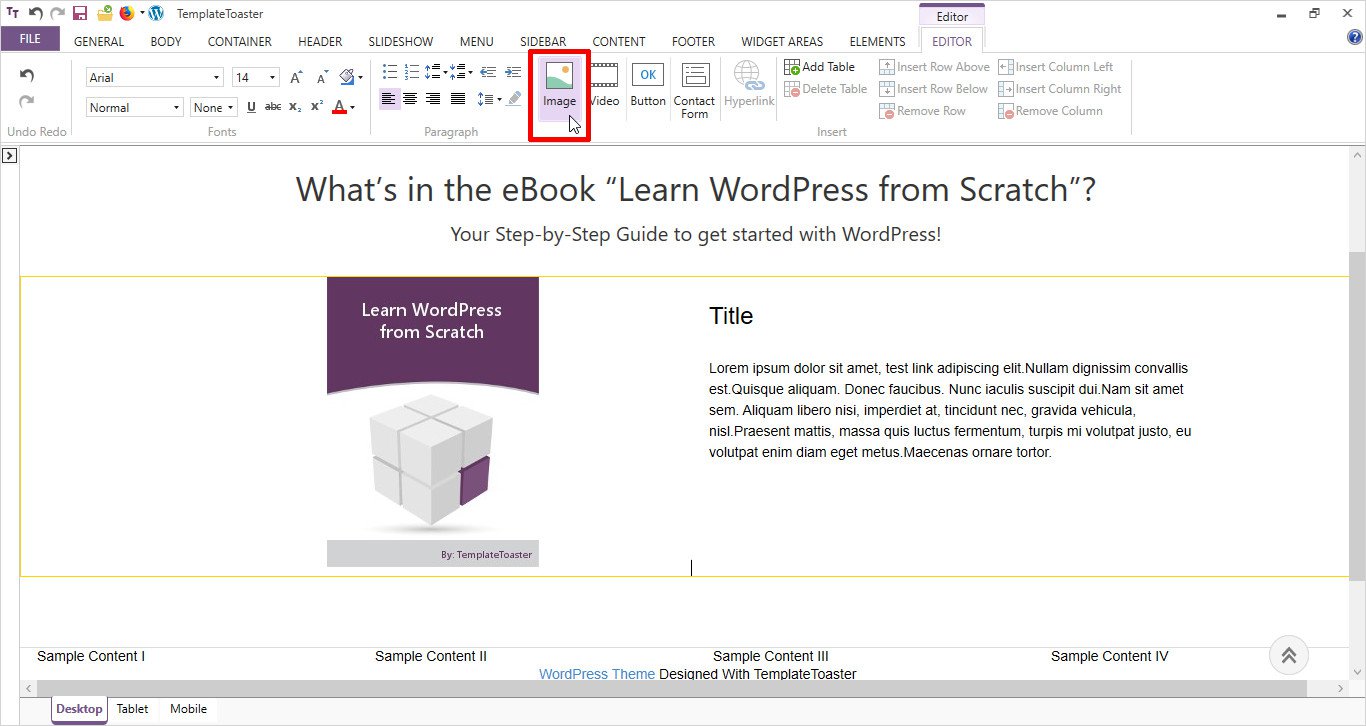Screen dimensions: 1366x726
Task: Open the font size 14 dropdown
Action: pos(256,77)
